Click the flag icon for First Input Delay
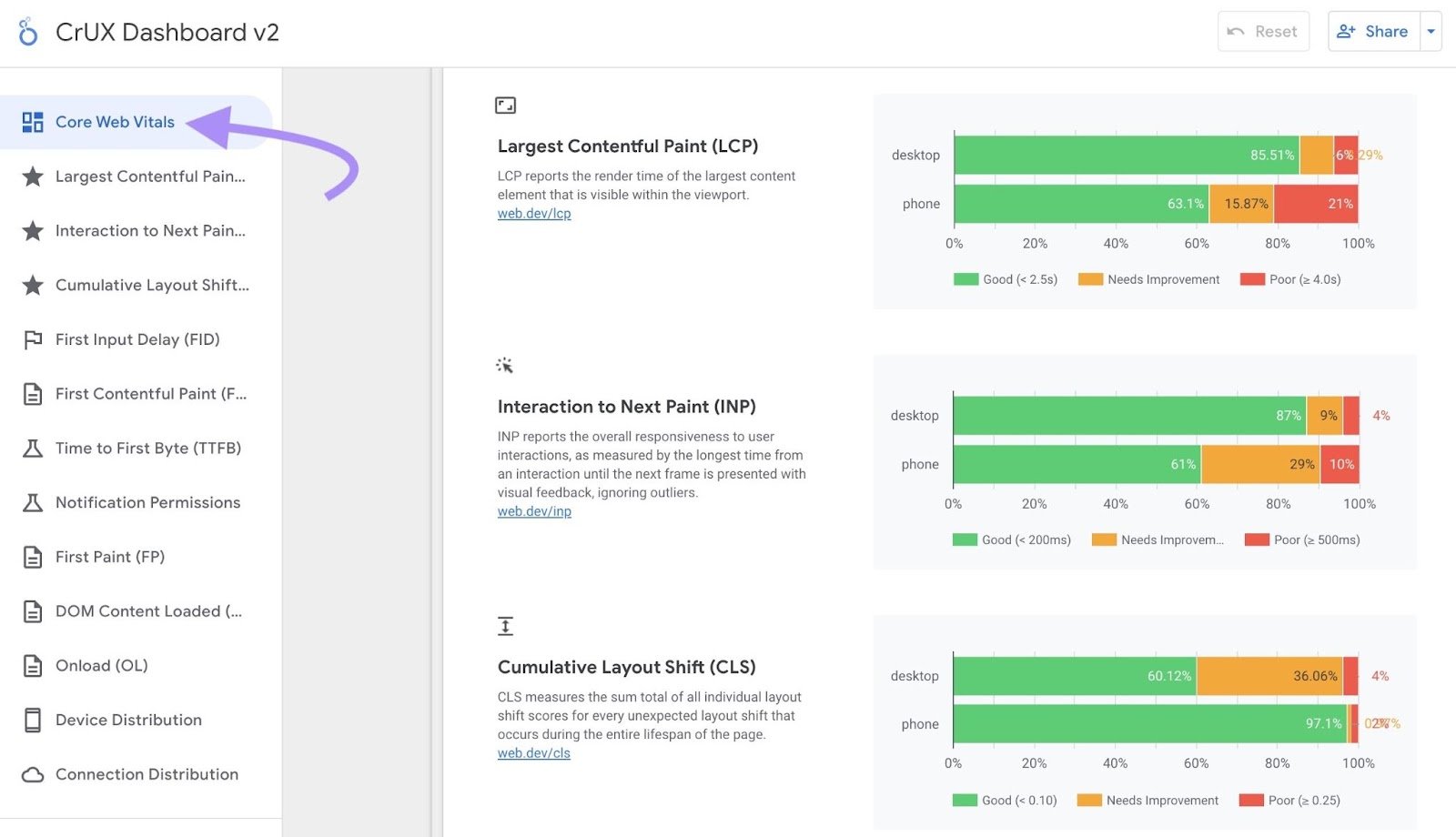The height and width of the screenshot is (837, 1456). pos(33,339)
